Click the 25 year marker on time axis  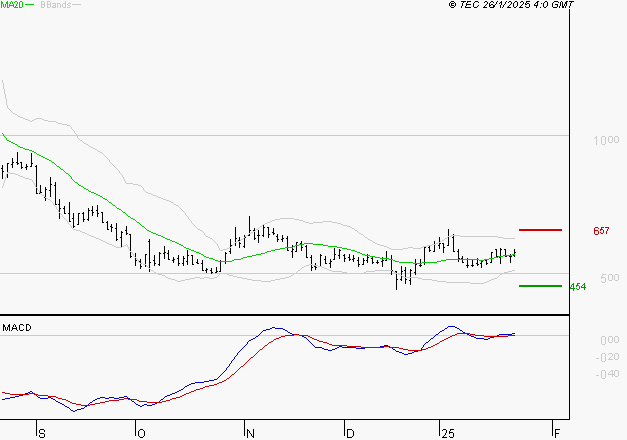coord(448,434)
